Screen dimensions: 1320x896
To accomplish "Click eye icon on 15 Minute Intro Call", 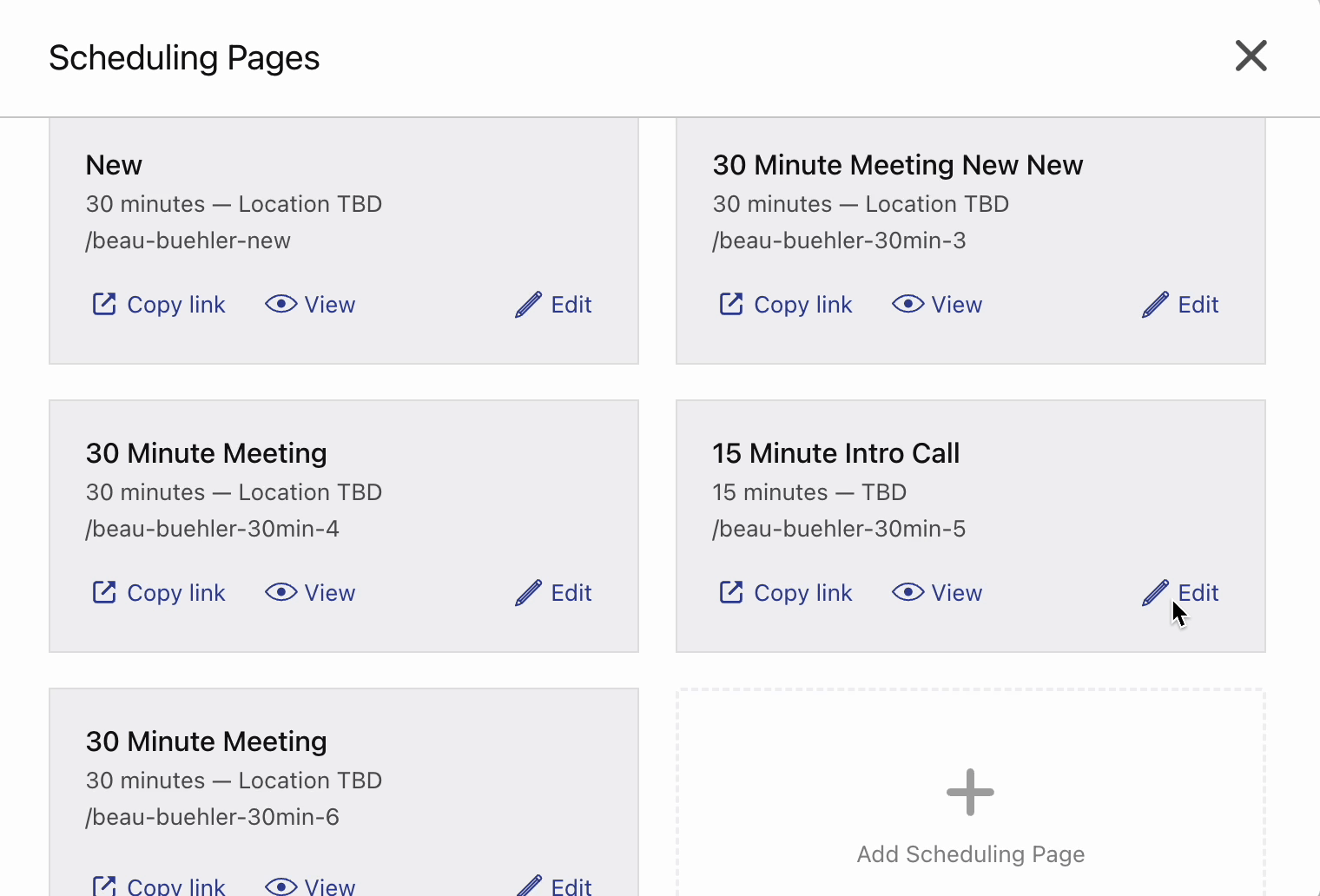I will [x=908, y=592].
